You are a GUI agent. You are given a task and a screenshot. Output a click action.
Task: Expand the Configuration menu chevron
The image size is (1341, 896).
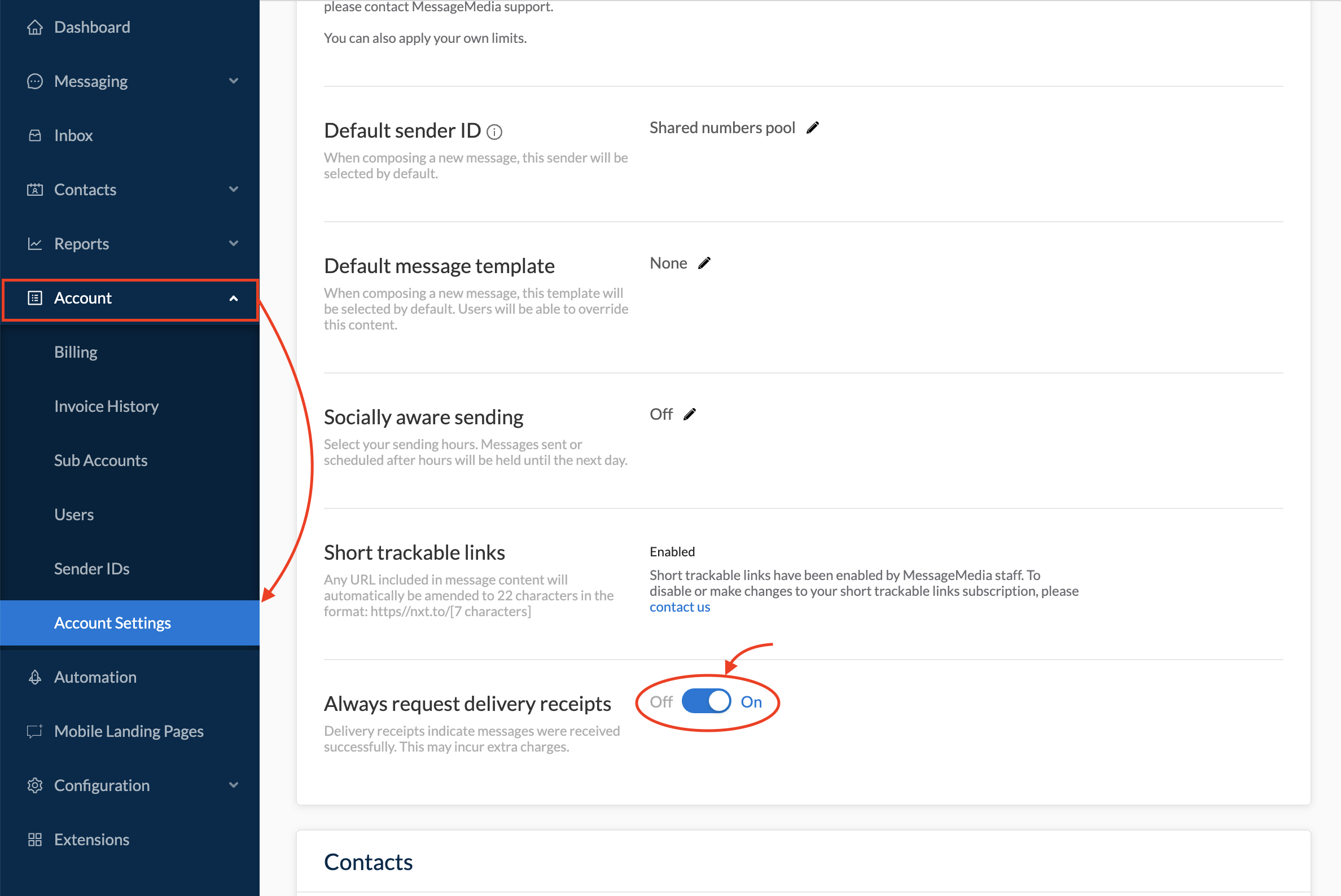(x=233, y=785)
